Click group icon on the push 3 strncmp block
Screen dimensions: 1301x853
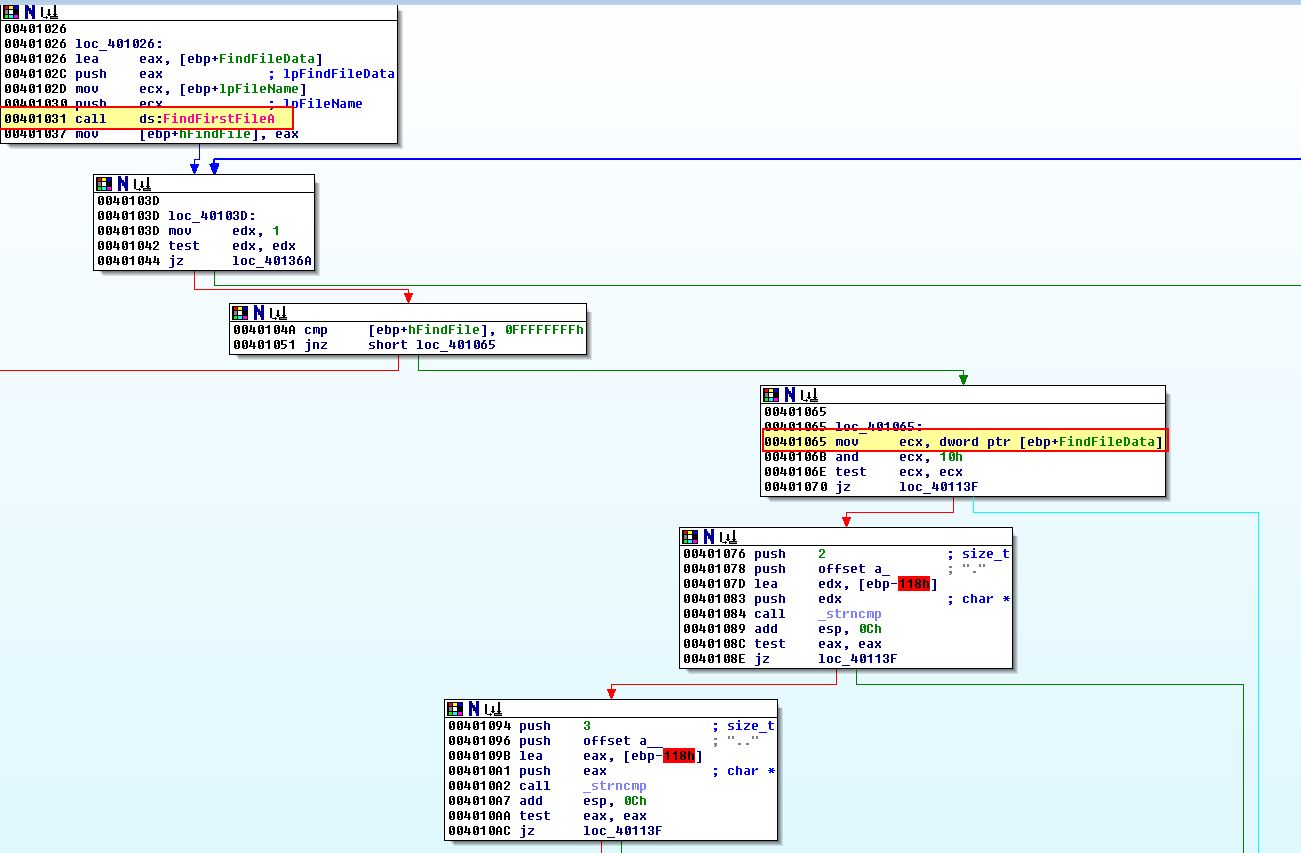coord(494,708)
